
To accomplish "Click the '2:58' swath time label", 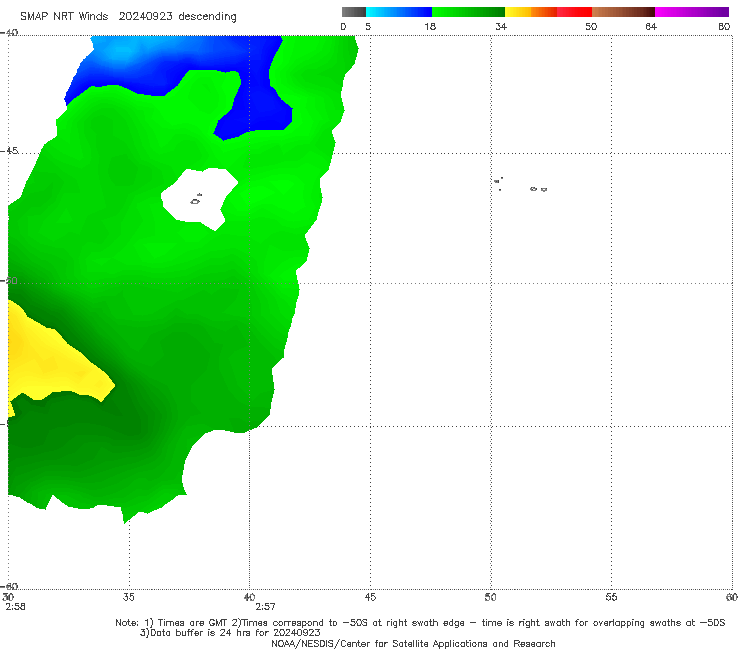I will (15, 607).
